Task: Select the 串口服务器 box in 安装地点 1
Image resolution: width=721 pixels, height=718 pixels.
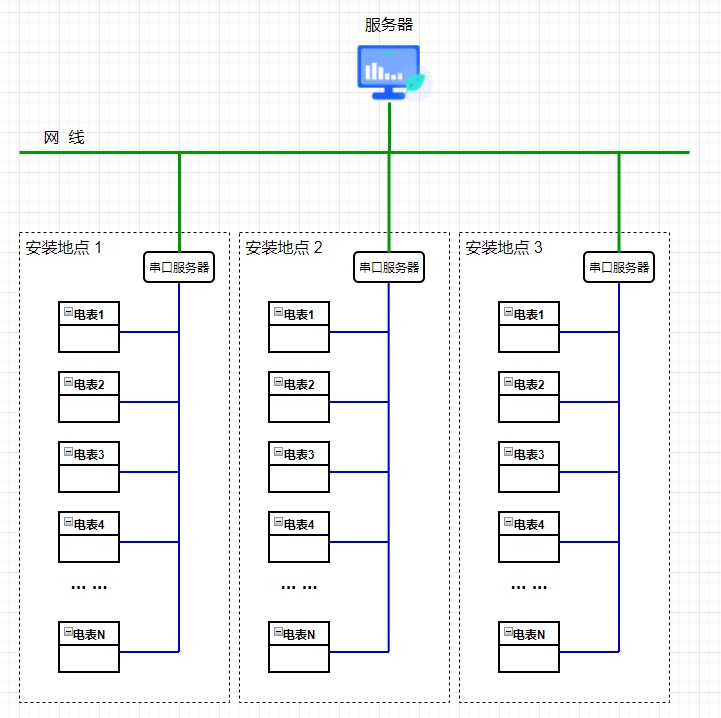Action: pos(179,267)
